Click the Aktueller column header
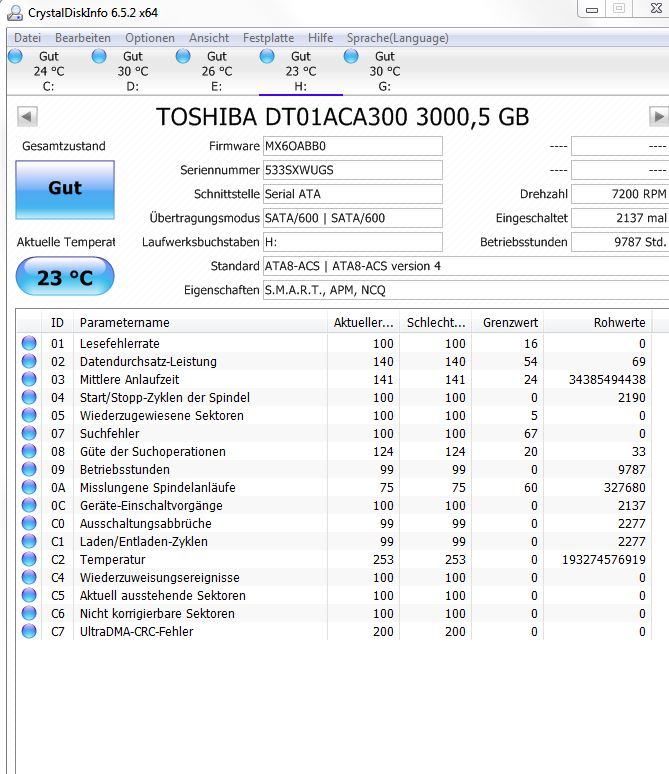This screenshot has width=669, height=774. tap(363, 323)
